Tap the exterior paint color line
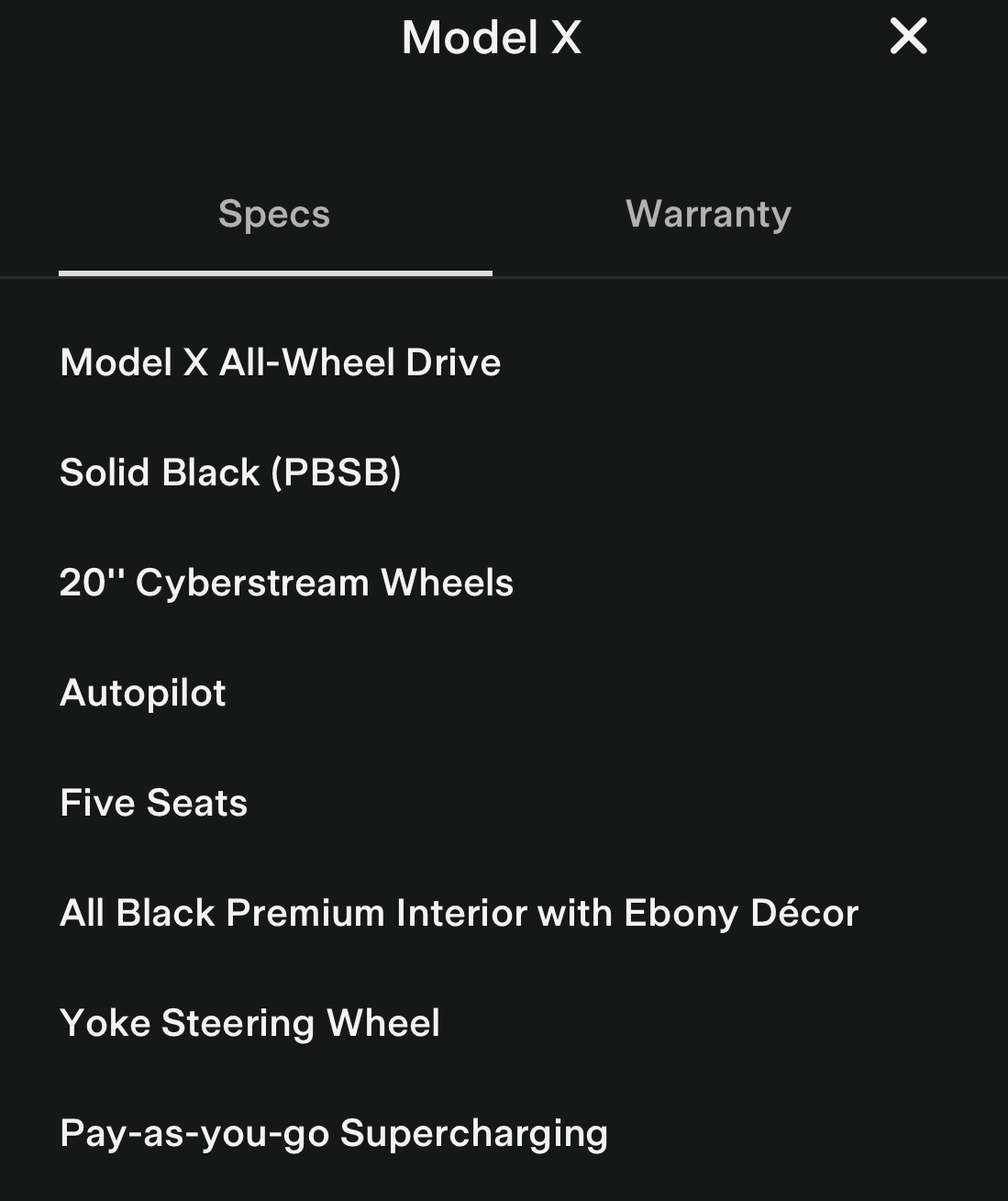1008x1201 pixels. tap(230, 473)
